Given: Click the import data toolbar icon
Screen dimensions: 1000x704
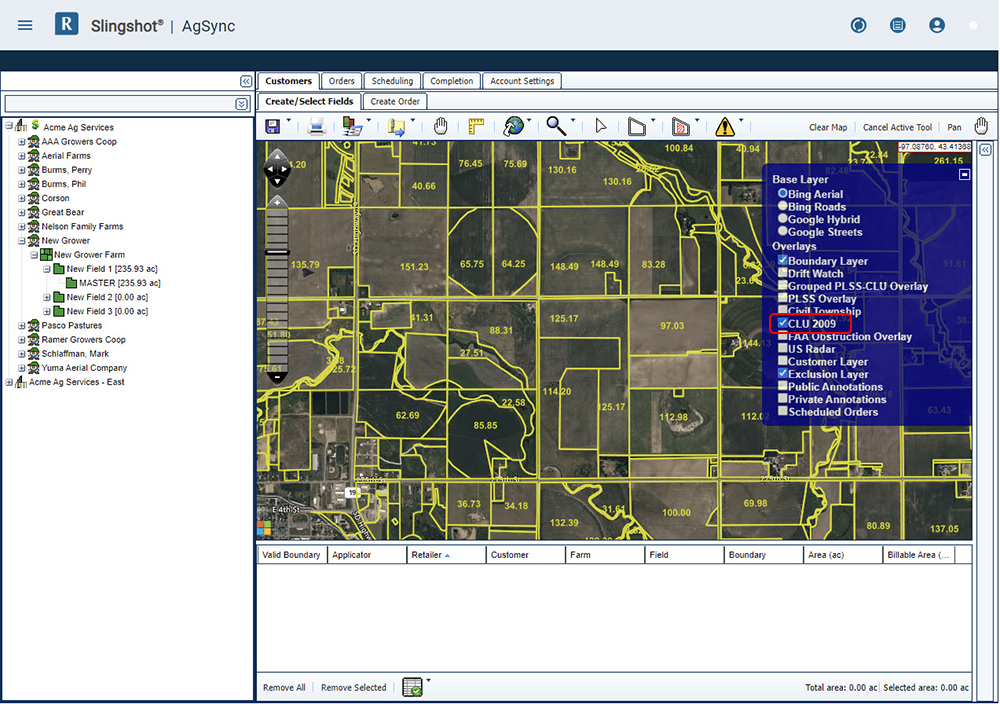Looking at the screenshot, I should point(351,126).
